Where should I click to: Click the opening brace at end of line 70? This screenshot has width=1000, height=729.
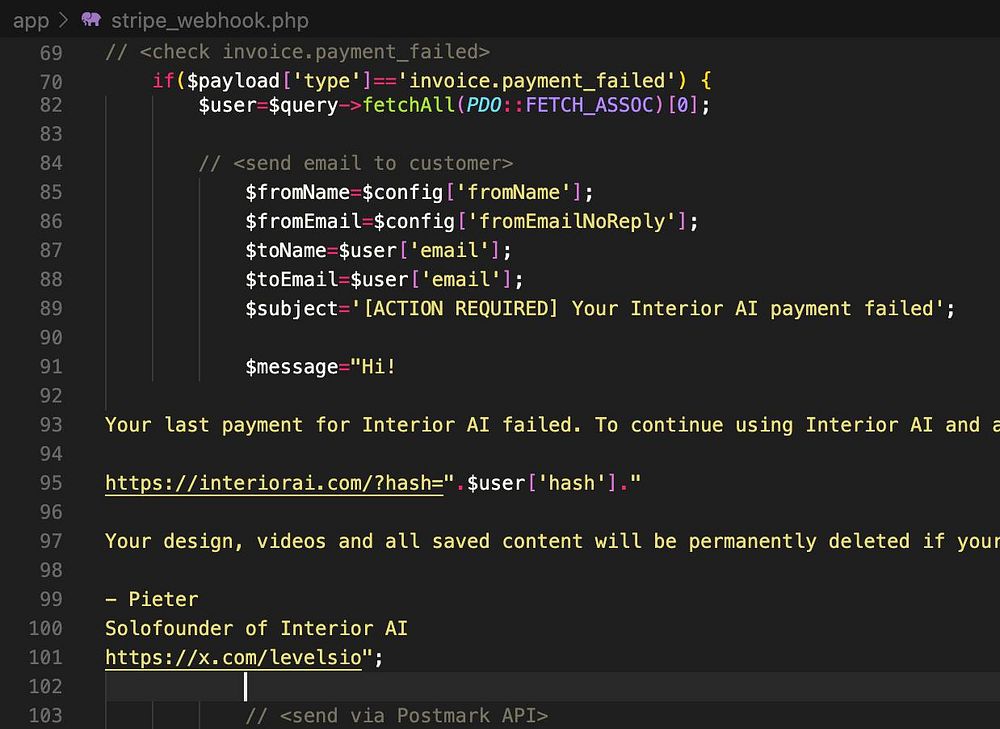[705, 81]
